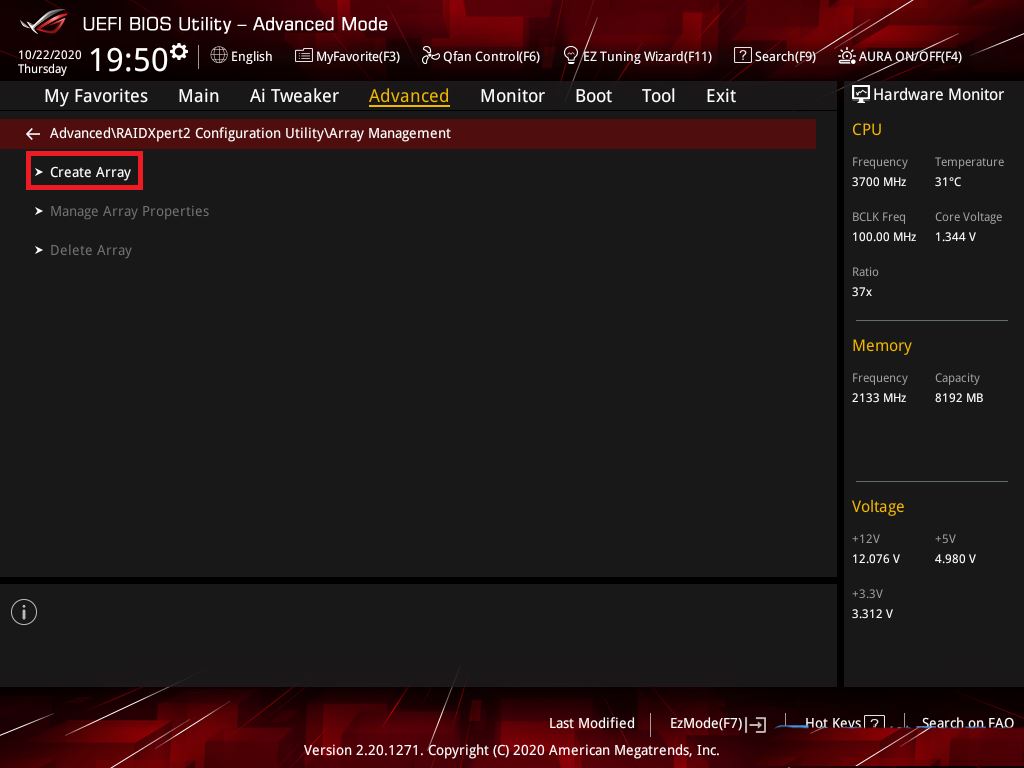This screenshot has height=768, width=1024.
Task: Click BCLK Freq value 100.00 MHz
Action: point(884,236)
